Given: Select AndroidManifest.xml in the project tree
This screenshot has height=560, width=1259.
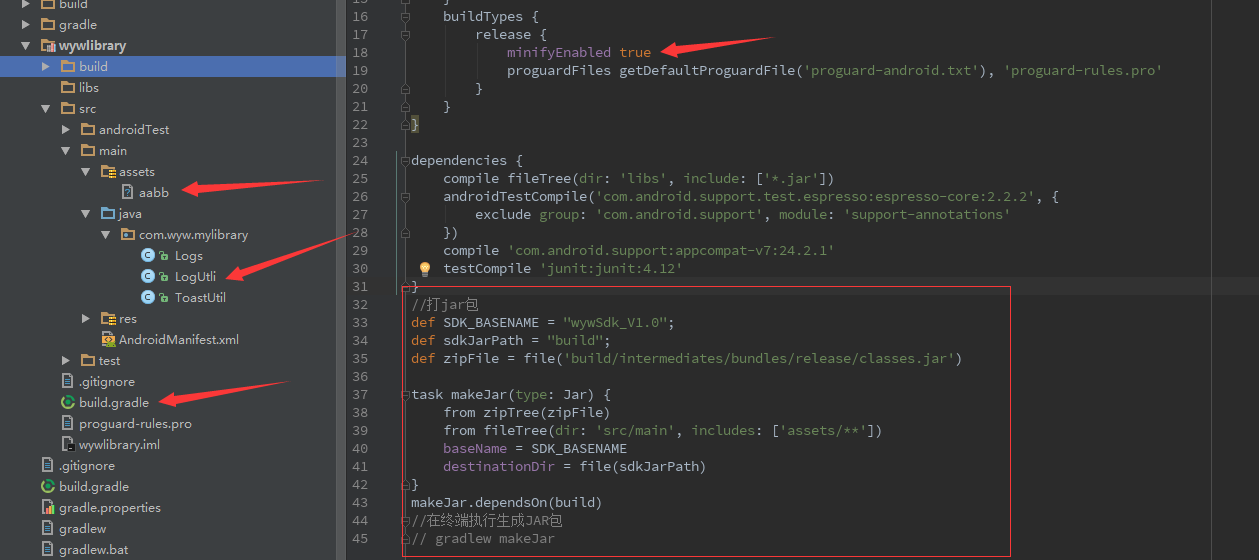Looking at the screenshot, I should [179, 339].
